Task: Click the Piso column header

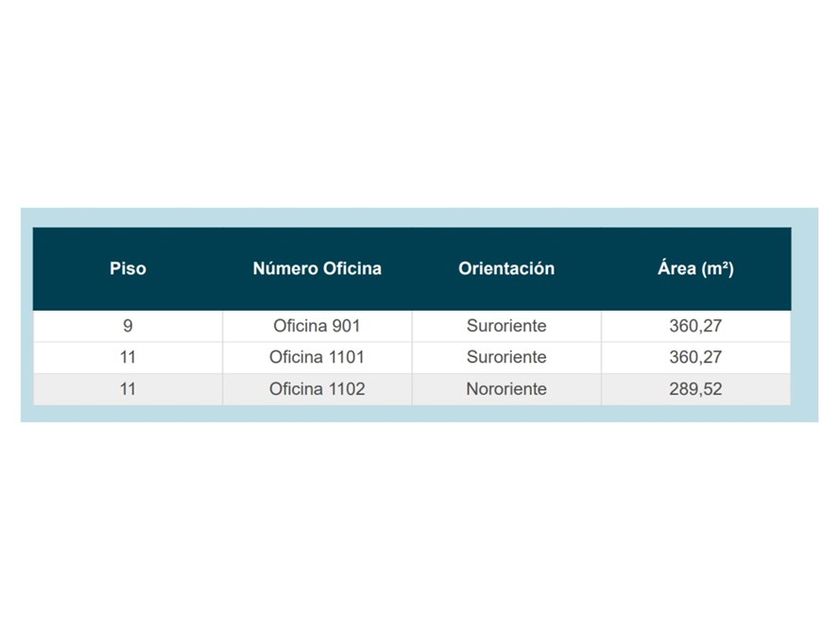Action: pos(128,269)
